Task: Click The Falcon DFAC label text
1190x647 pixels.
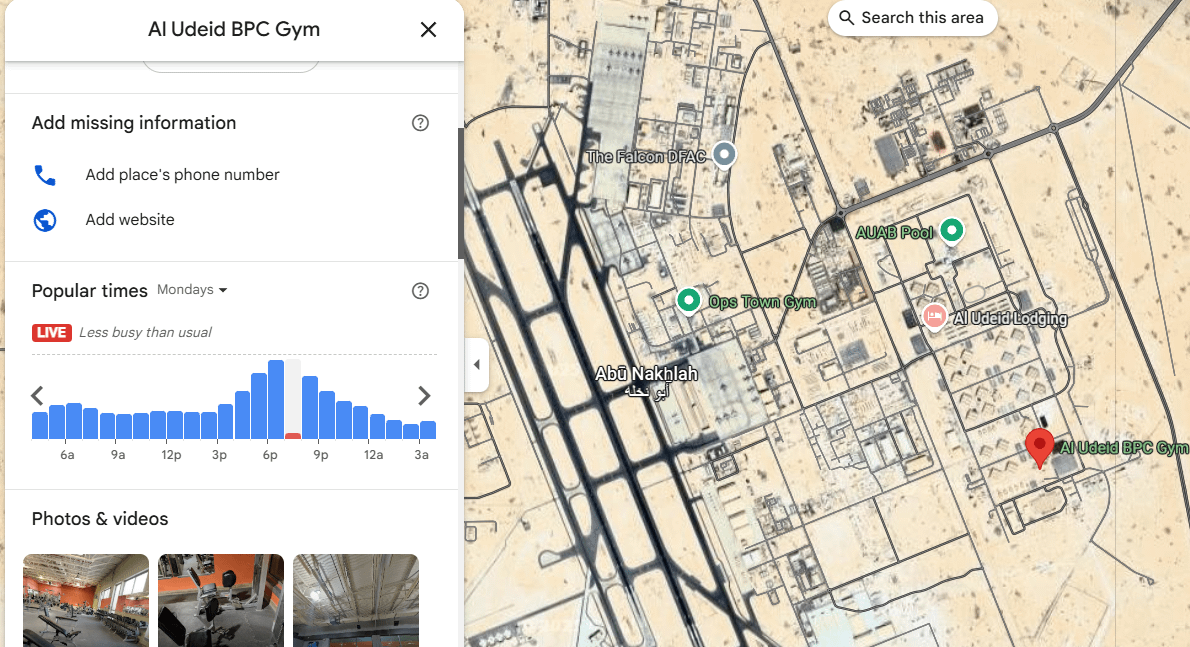Action: [x=646, y=157]
